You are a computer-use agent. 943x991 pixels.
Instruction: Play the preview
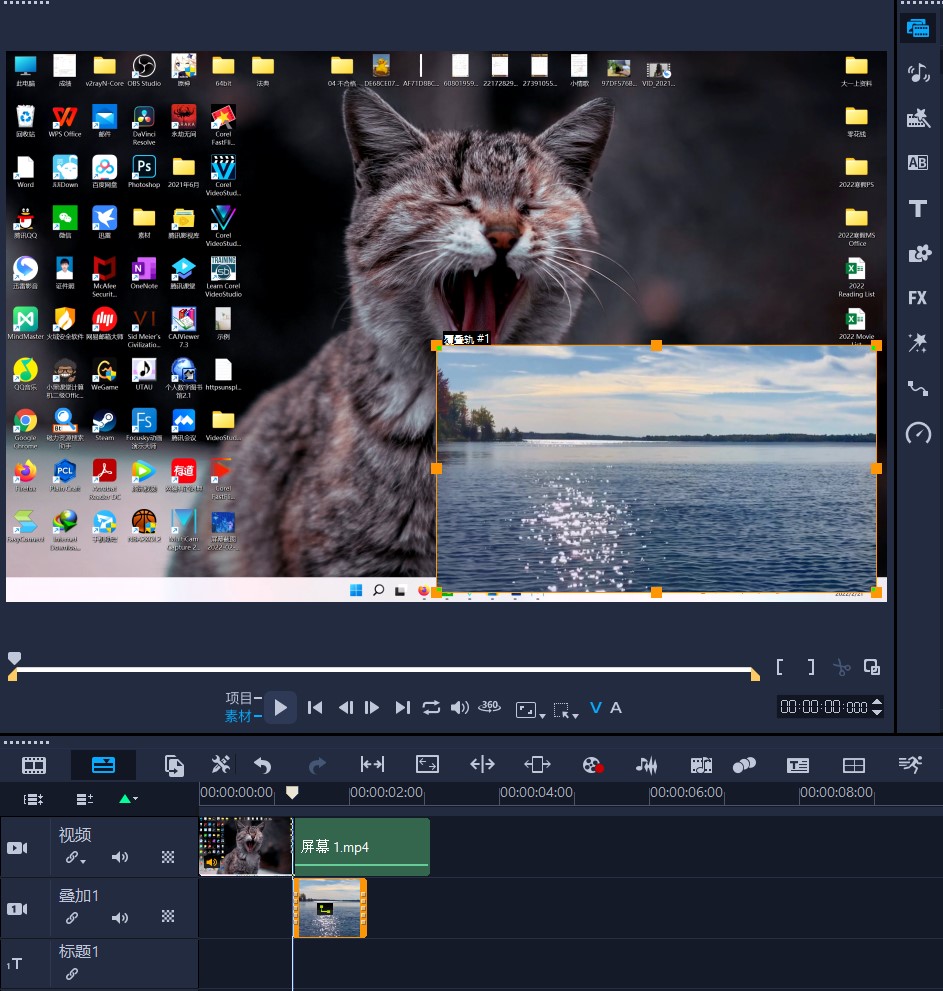(281, 708)
